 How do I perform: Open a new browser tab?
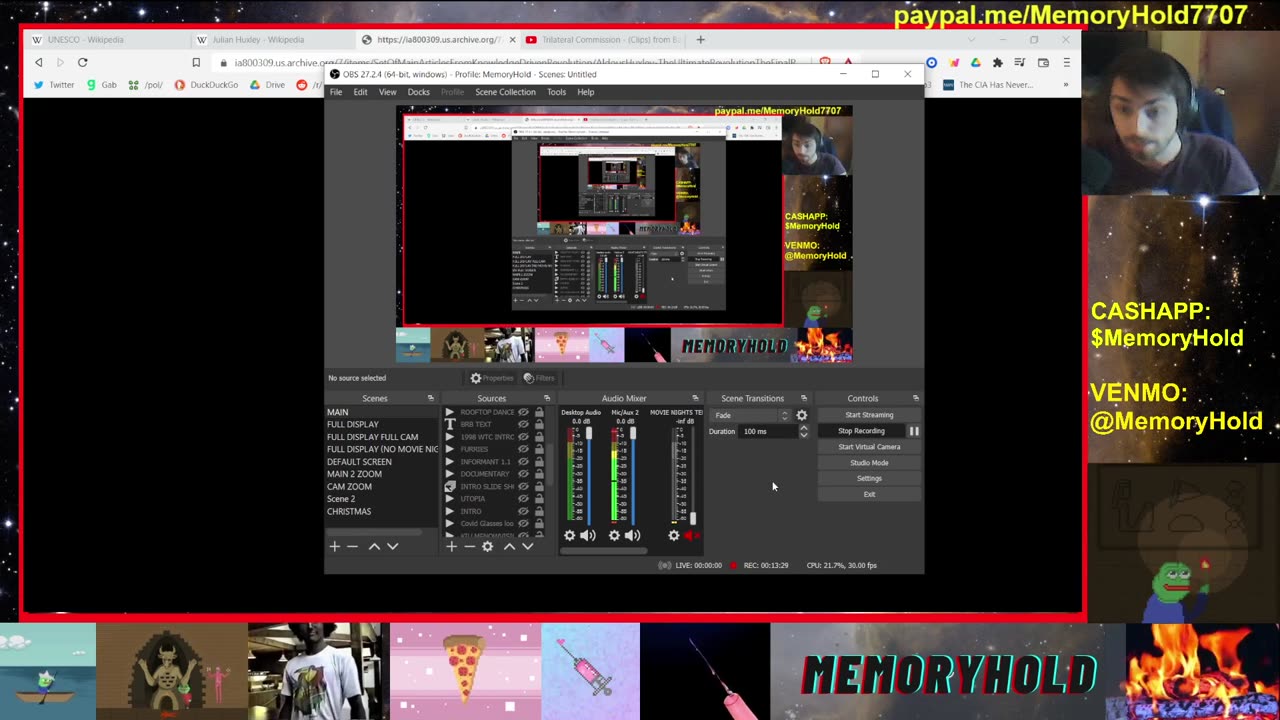click(x=700, y=40)
